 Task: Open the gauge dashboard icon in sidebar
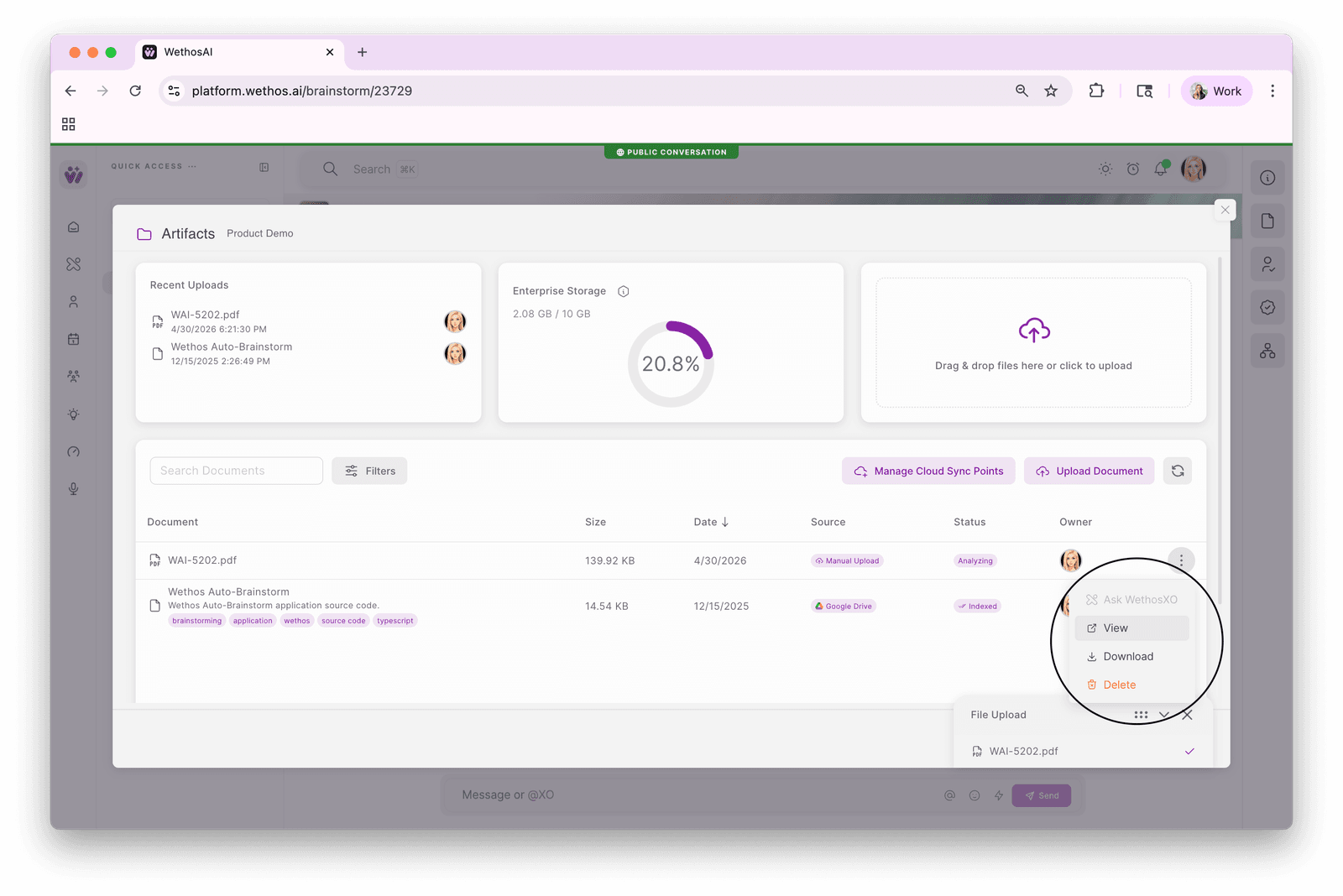pyautogui.click(x=74, y=451)
